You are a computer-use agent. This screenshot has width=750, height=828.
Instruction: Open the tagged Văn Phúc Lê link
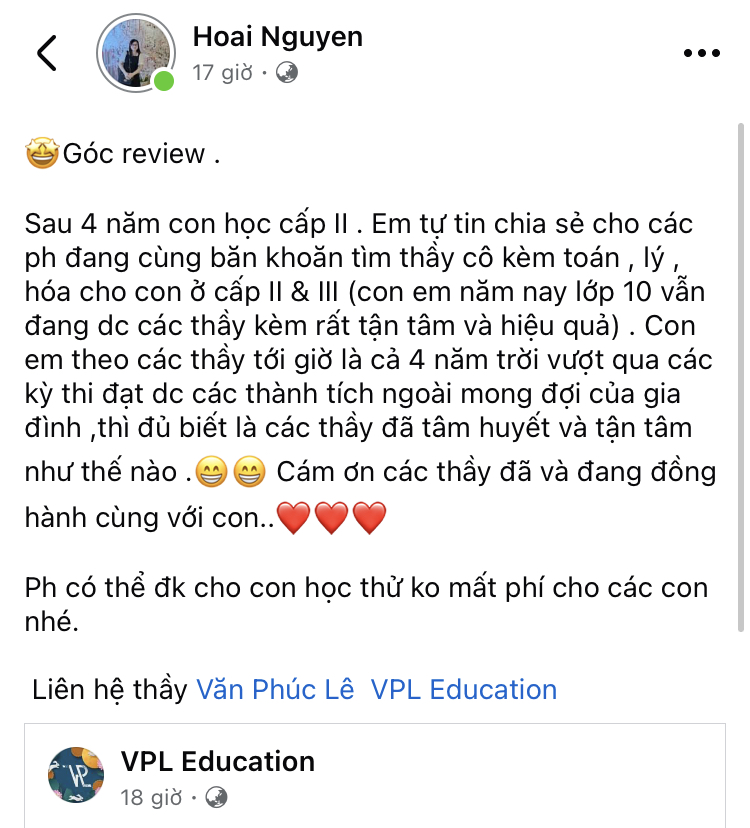pyautogui.click(x=275, y=689)
